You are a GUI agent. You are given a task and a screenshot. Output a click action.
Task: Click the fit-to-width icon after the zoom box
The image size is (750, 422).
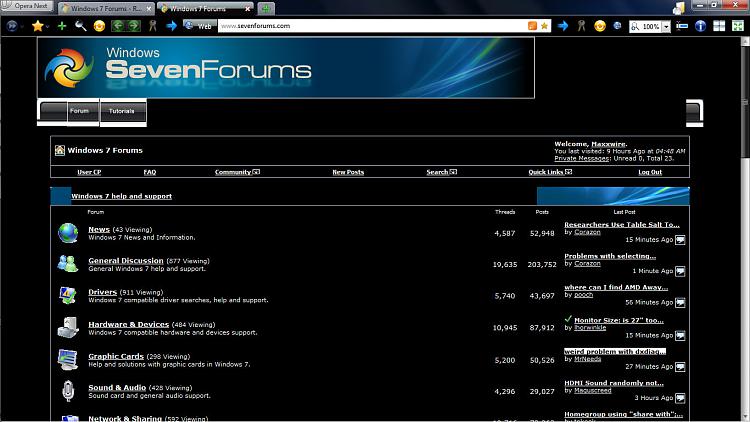(x=682, y=26)
